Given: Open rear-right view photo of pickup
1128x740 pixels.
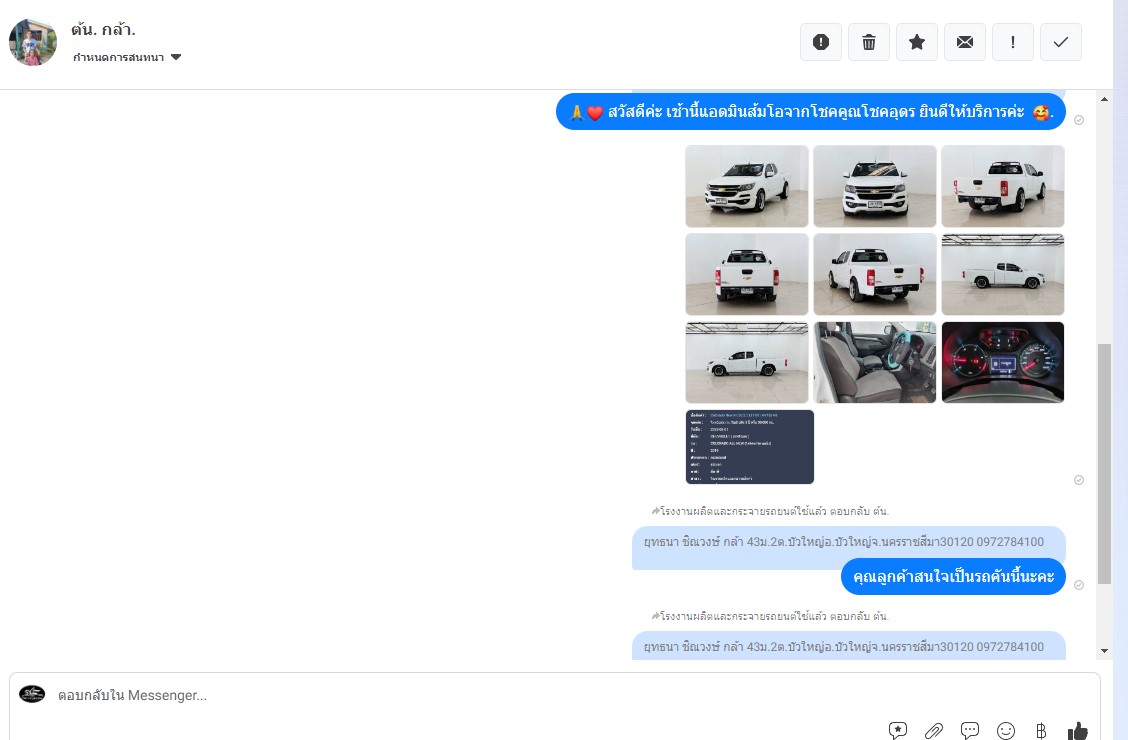Looking at the screenshot, I should pyautogui.click(x=1003, y=186).
